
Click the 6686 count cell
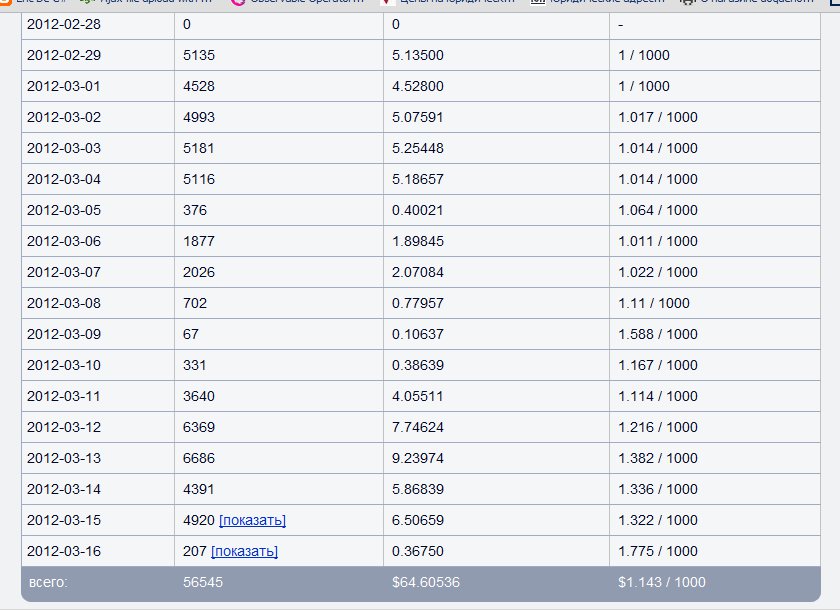tap(199, 458)
